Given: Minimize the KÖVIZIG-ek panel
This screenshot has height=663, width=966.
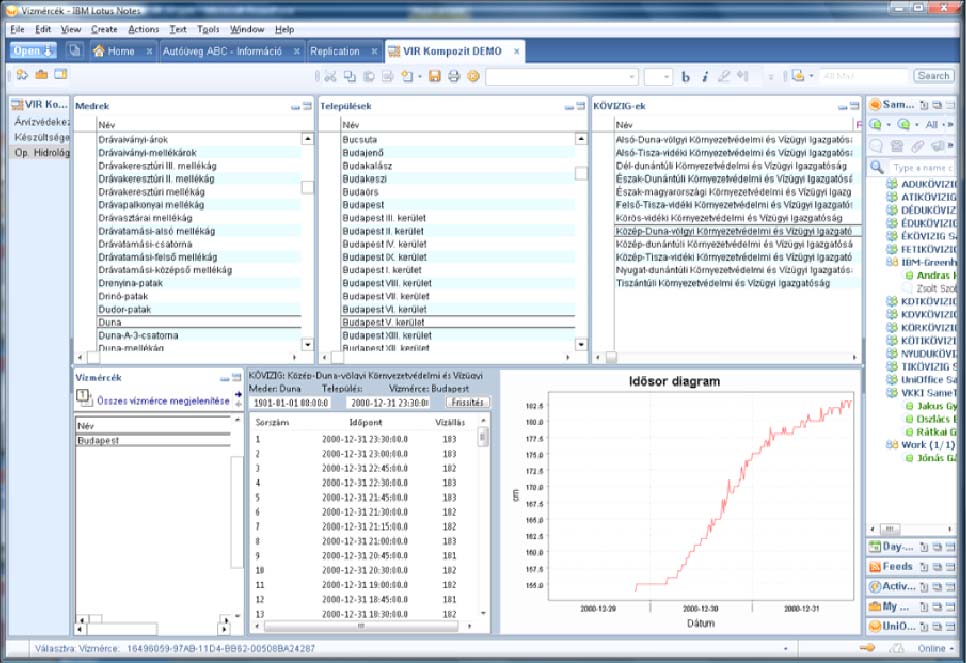Looking at the screenshot, I should 842,107.
